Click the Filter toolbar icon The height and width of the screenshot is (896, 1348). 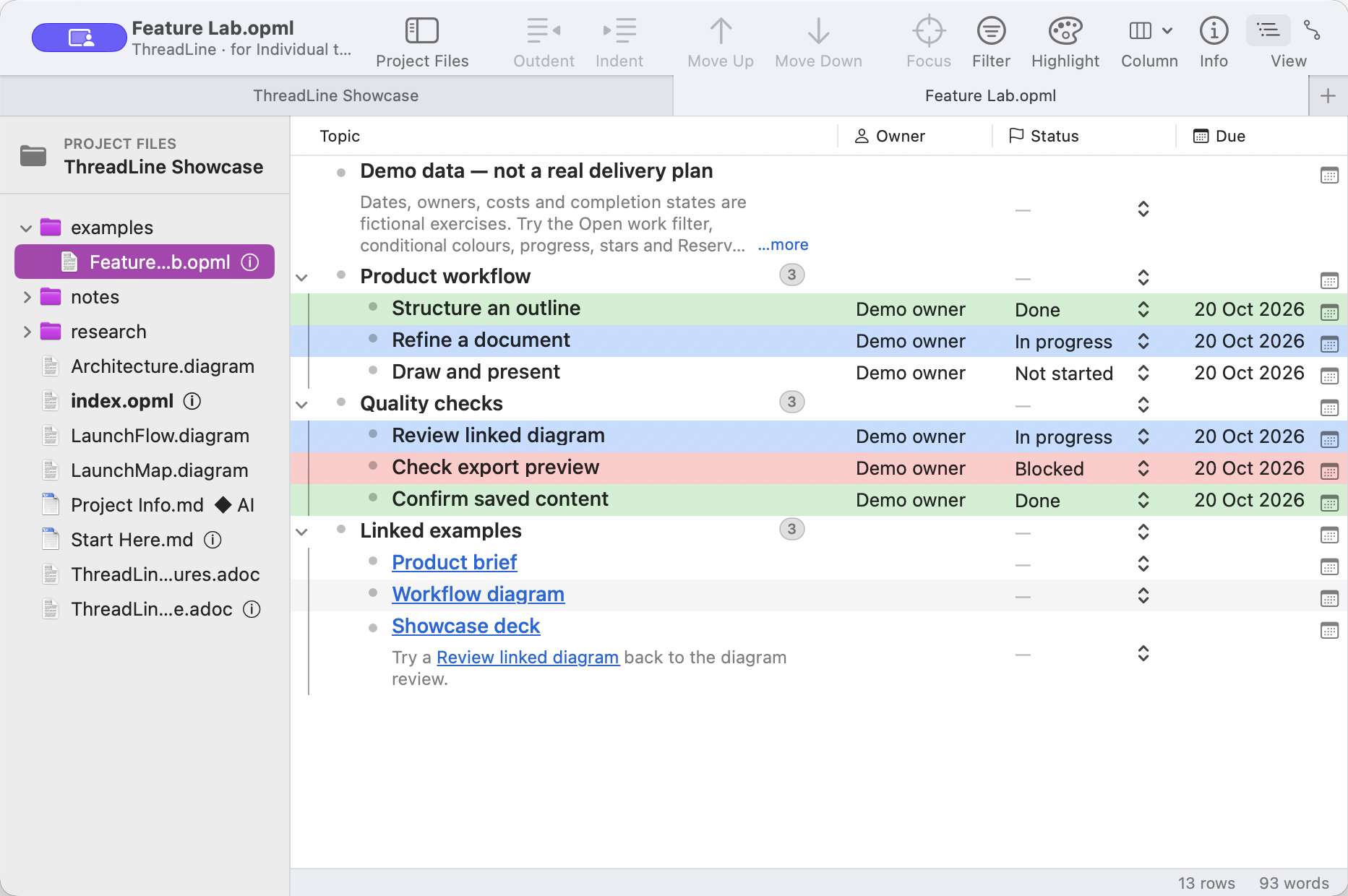(991, 31)
